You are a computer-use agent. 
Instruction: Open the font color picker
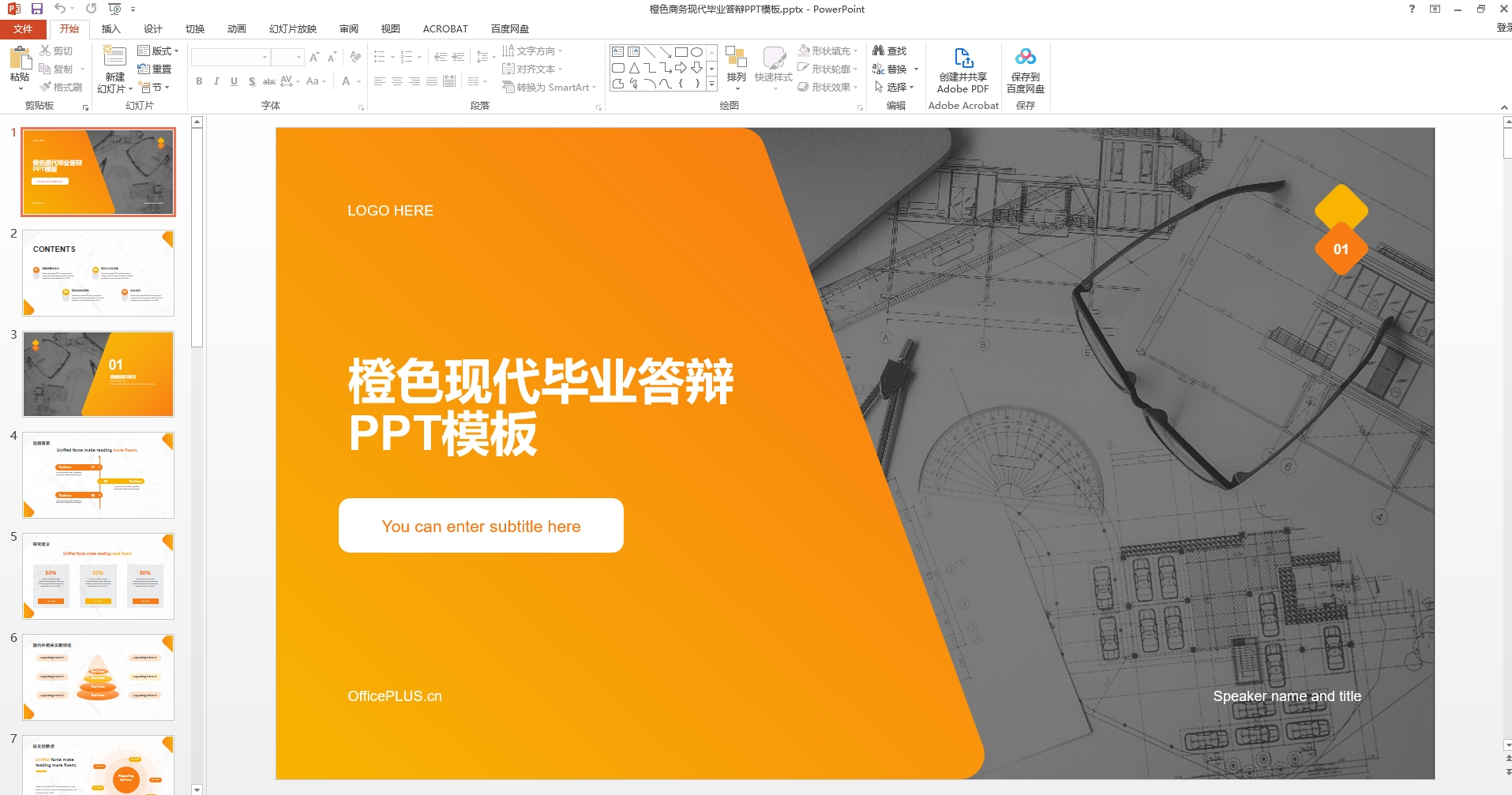coord(346,81)
